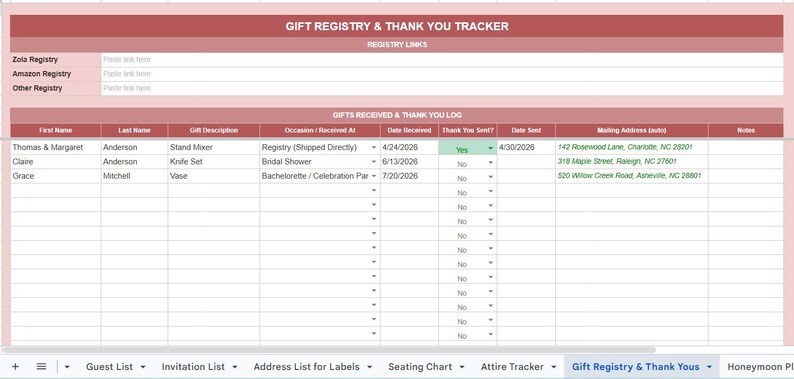The width and height of the screenshot is (794, 379).
Task: Select the Notes column header
Action: 746,130
